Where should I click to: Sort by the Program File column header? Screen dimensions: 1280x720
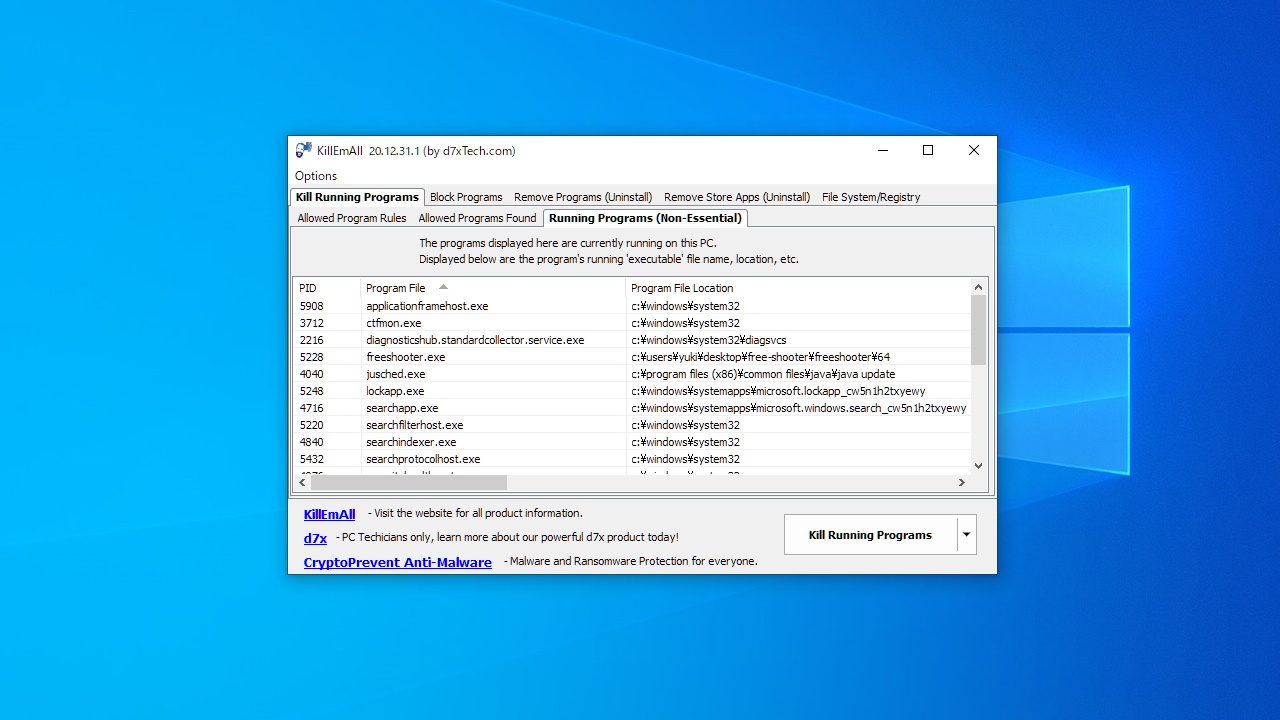[x=493, y=288]
